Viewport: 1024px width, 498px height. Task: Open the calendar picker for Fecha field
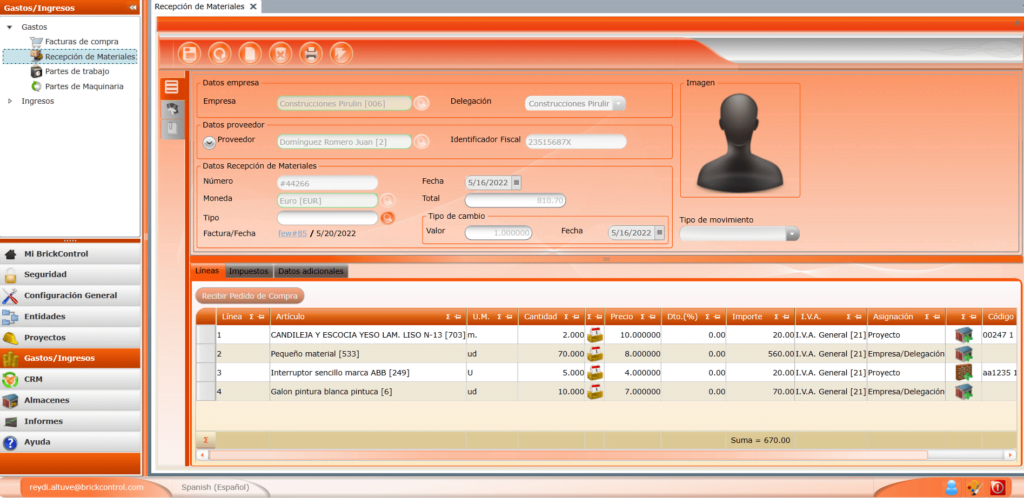(x=517, y=182)
